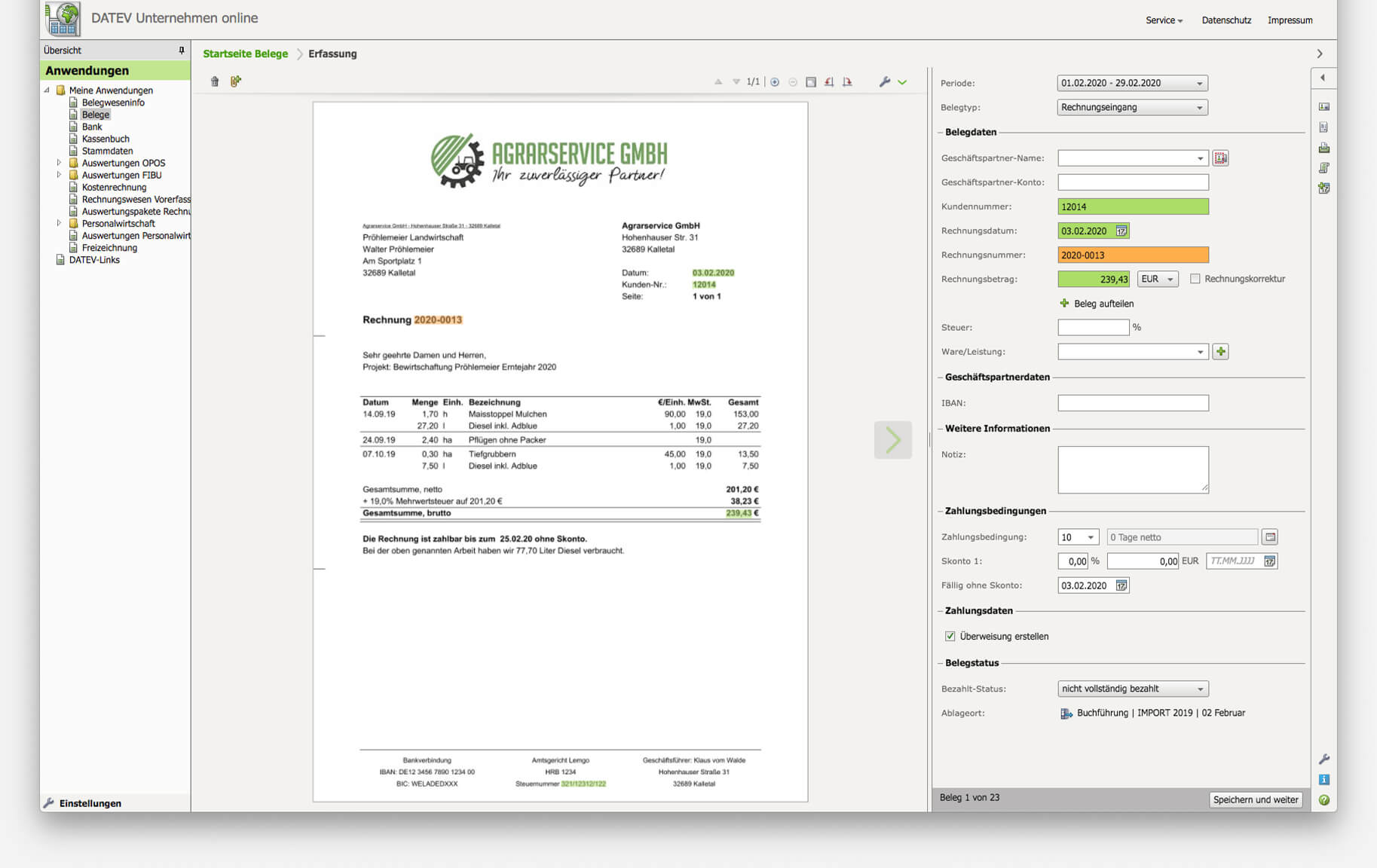Image resolution: width=1377 pixels, height=868 pixels.
Task: Enable the Rechnungskorrektur checkbox
Action: [1195, 279]
